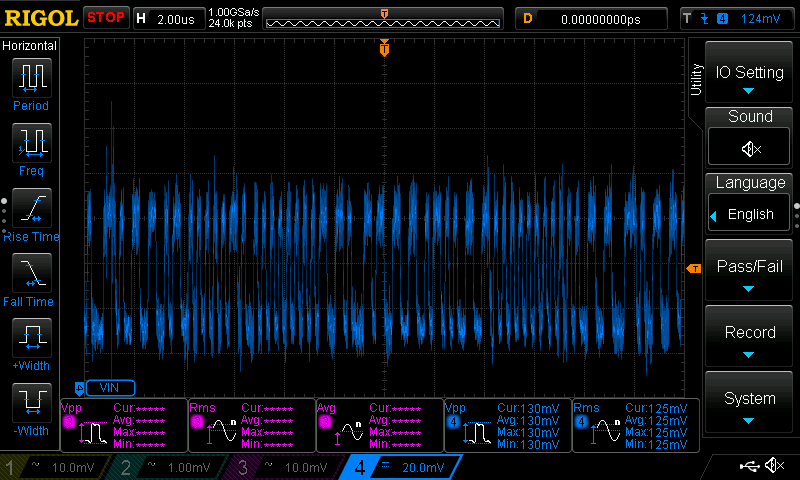This screenshot has height=480, width=800.
Task: Click the delay 0.00000000ps readout
Action: pyautogui.click(x=591, y=19)
